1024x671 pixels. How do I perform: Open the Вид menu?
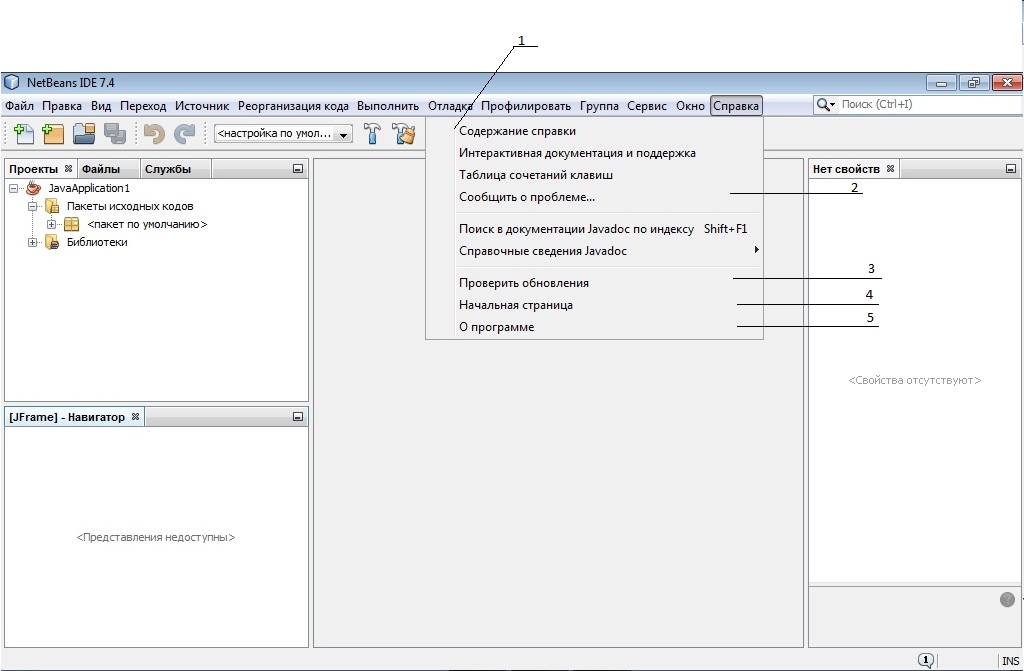(101, 106)
